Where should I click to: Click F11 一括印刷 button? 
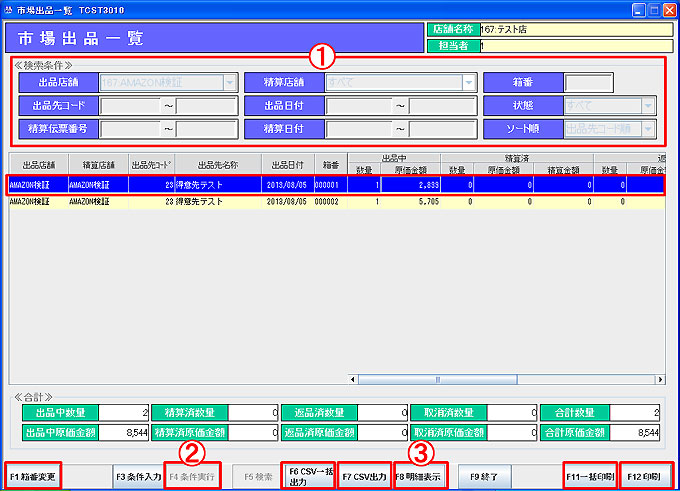[x=590, y=475]
